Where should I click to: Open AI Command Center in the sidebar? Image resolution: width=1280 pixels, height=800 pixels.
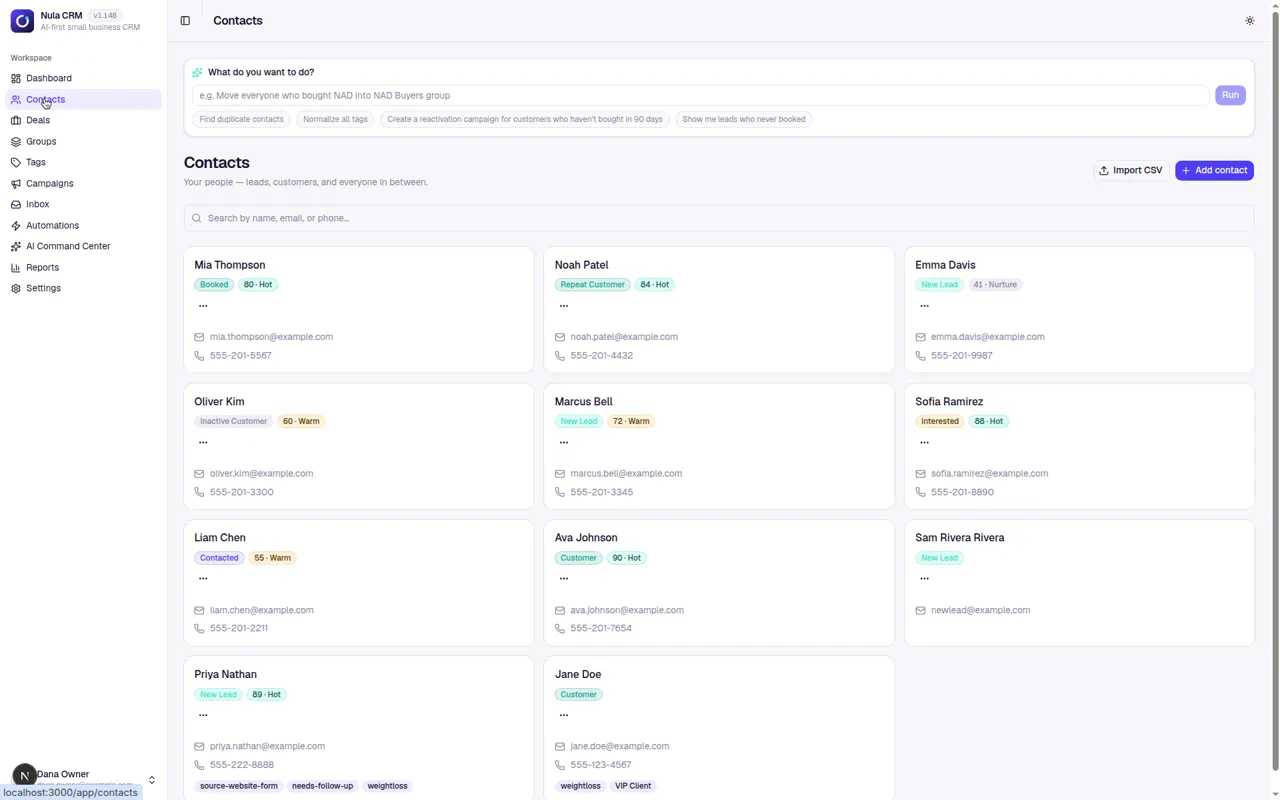click(84, 246)
